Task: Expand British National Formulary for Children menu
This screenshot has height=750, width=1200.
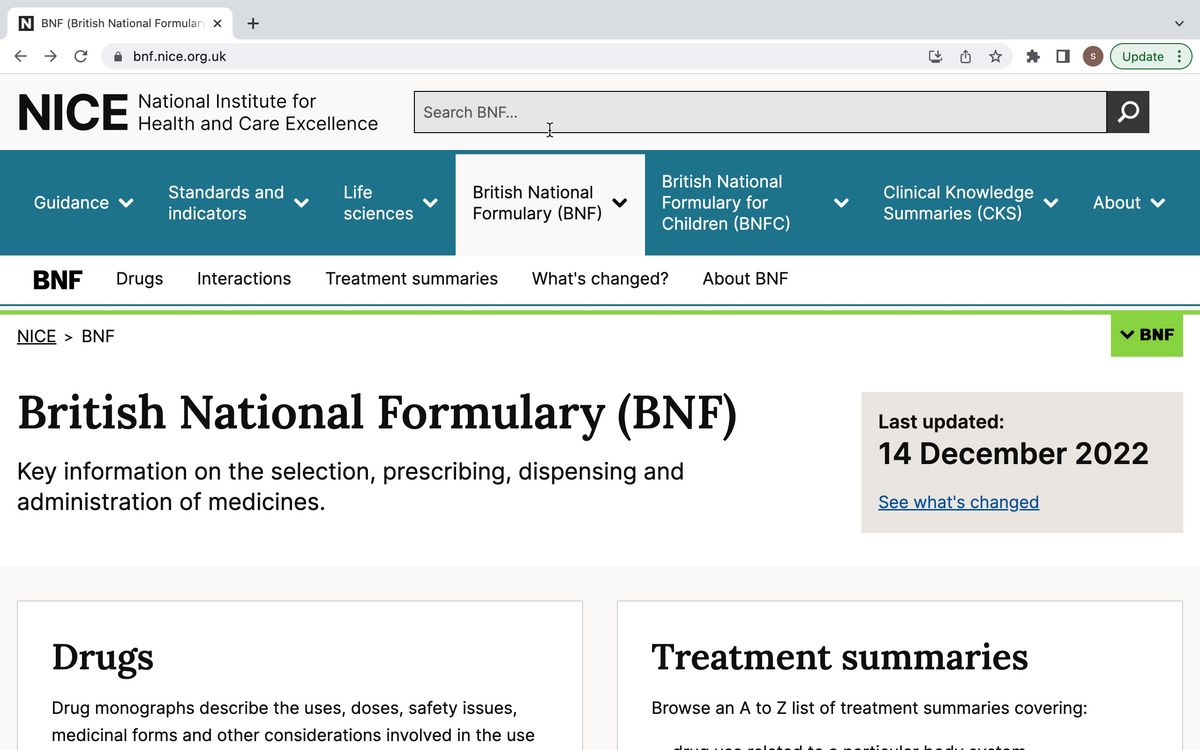Action: tap(755, 203)
